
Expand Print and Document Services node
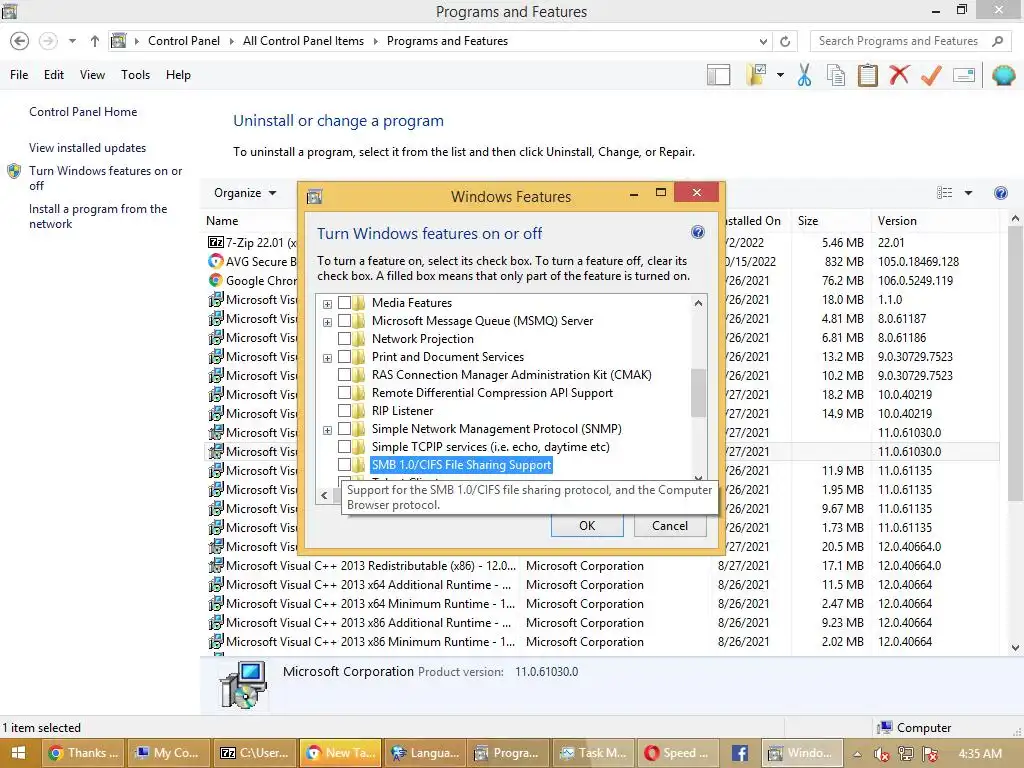pos(327,358)
